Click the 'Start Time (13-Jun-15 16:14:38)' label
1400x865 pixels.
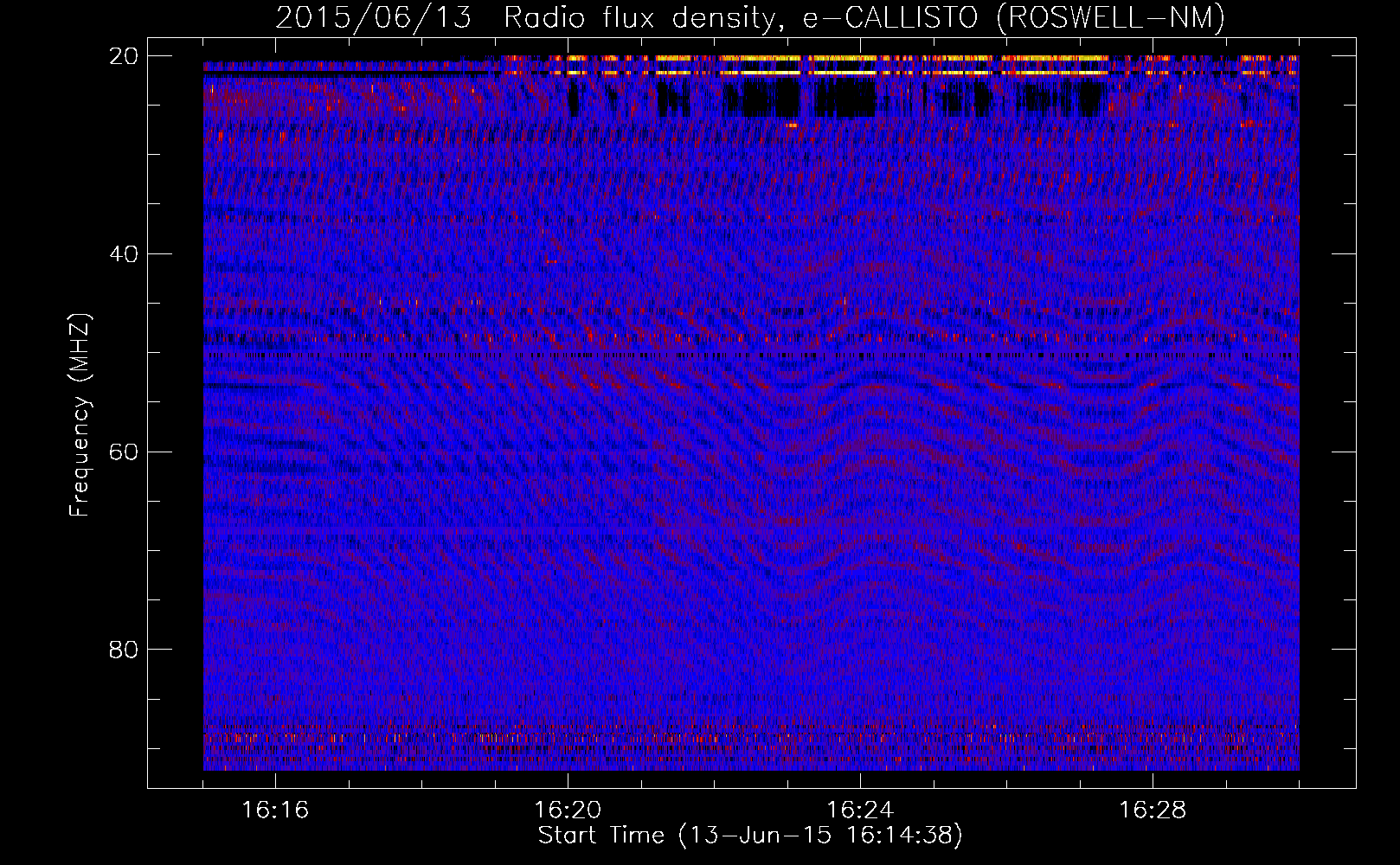pyautogui.click(x=750, y=836)
